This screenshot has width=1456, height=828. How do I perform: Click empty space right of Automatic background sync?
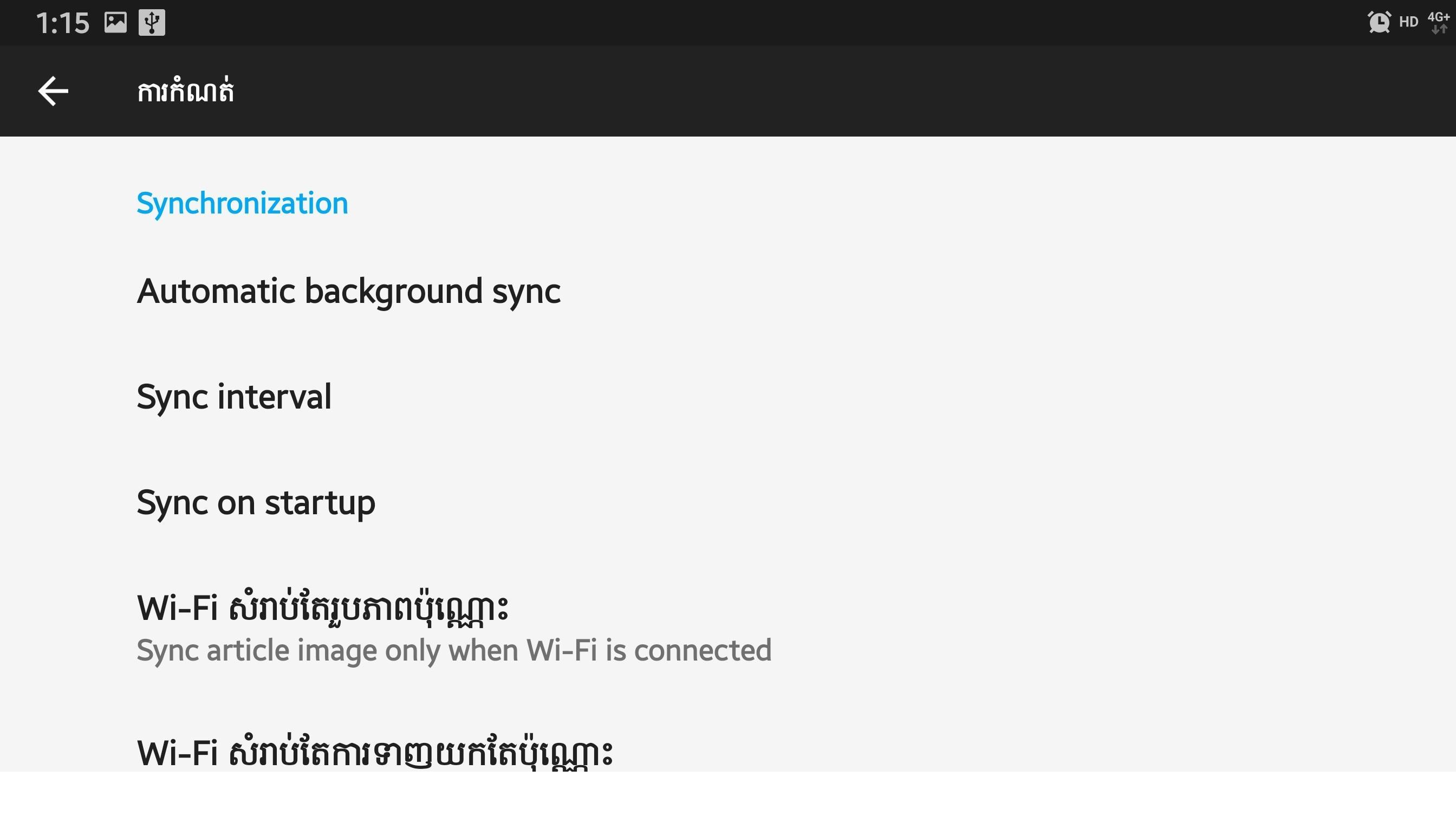[x=1006, y=291]
